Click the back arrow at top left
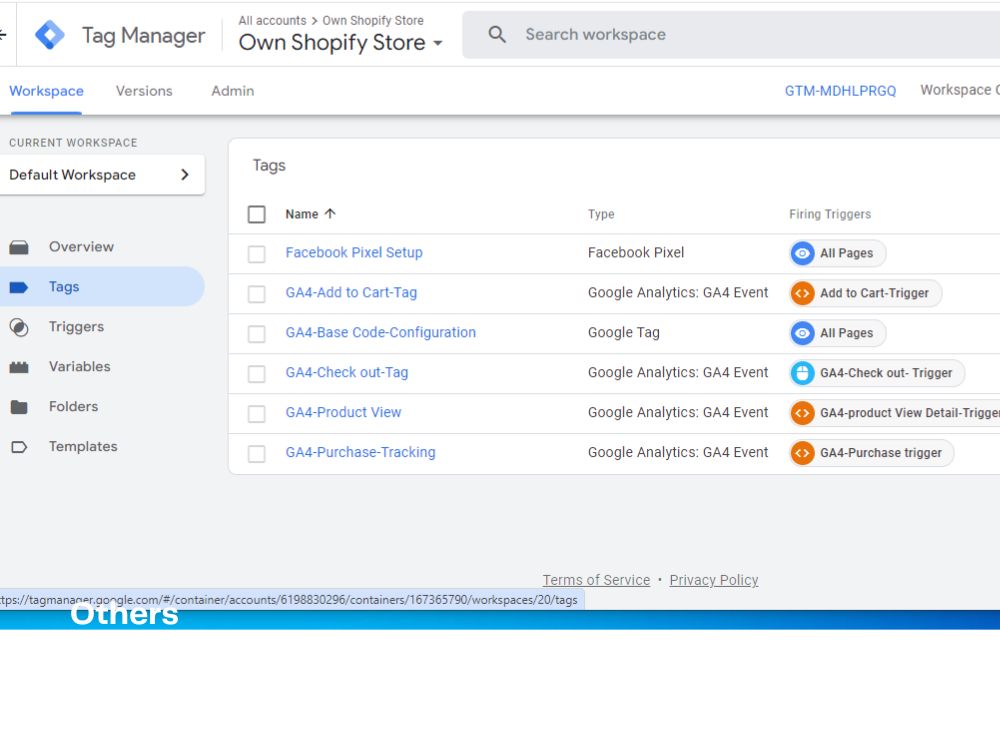This screenshot has height=750, width=1000. point(3,34)
